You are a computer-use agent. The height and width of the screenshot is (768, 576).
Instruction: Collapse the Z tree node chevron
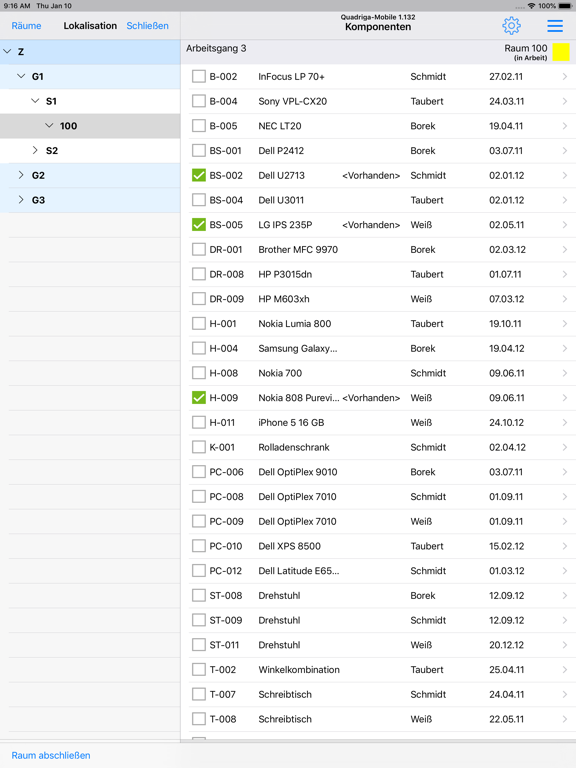7,51
